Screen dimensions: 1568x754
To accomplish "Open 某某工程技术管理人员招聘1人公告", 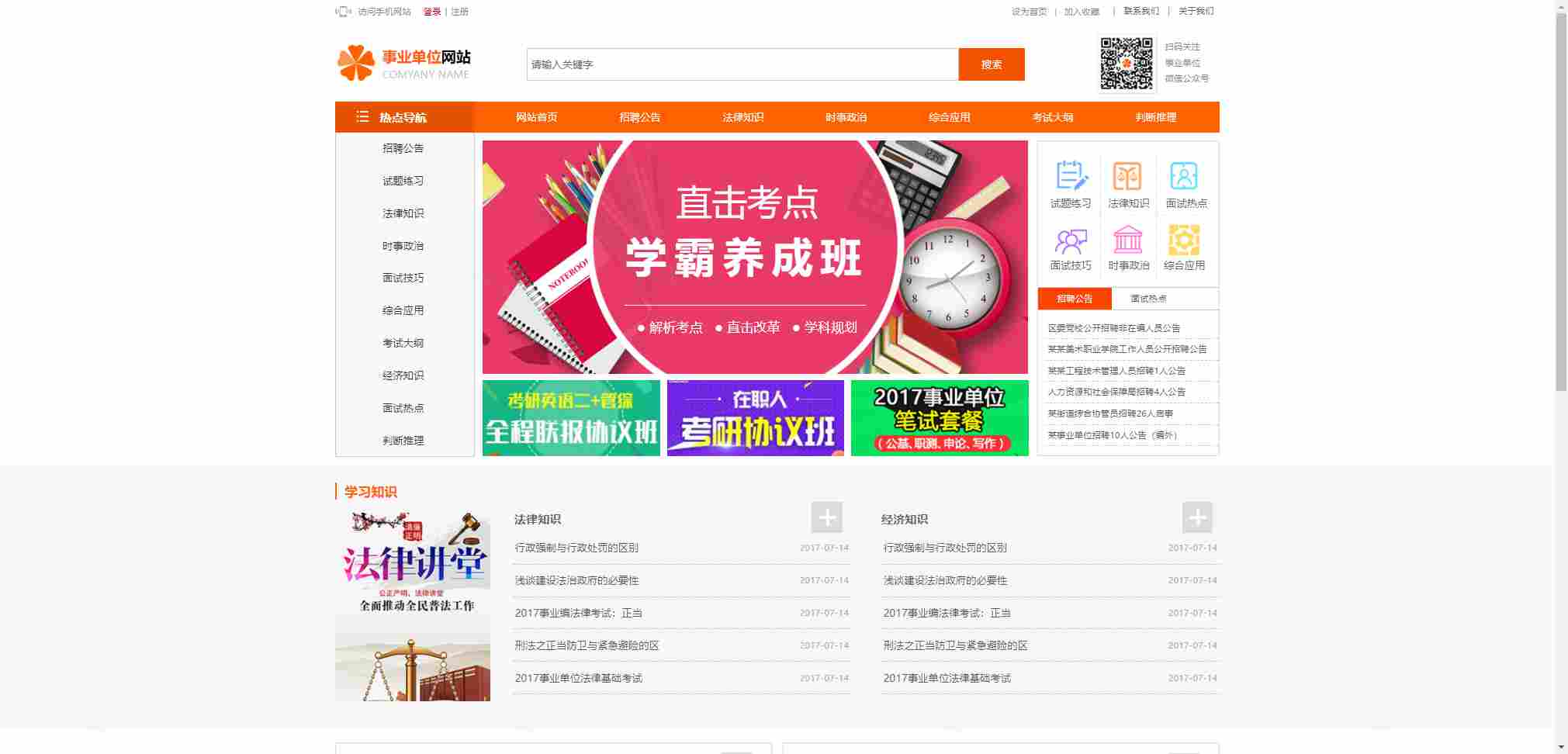I will coord(1116,371).
